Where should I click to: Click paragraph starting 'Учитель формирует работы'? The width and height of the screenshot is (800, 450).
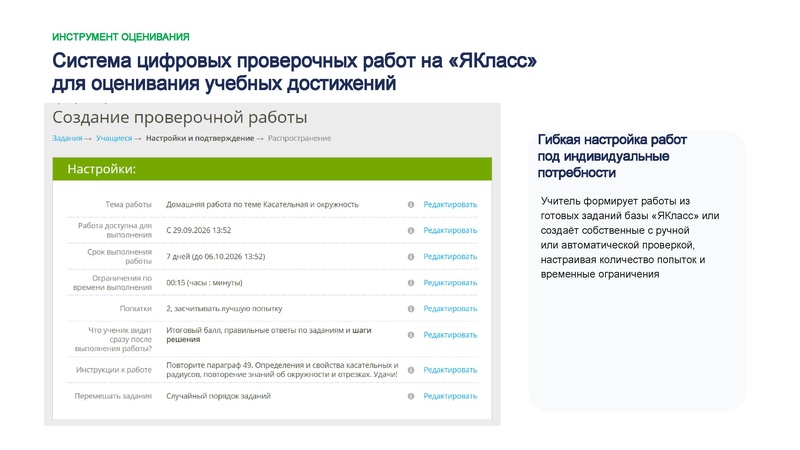(630, 237)
